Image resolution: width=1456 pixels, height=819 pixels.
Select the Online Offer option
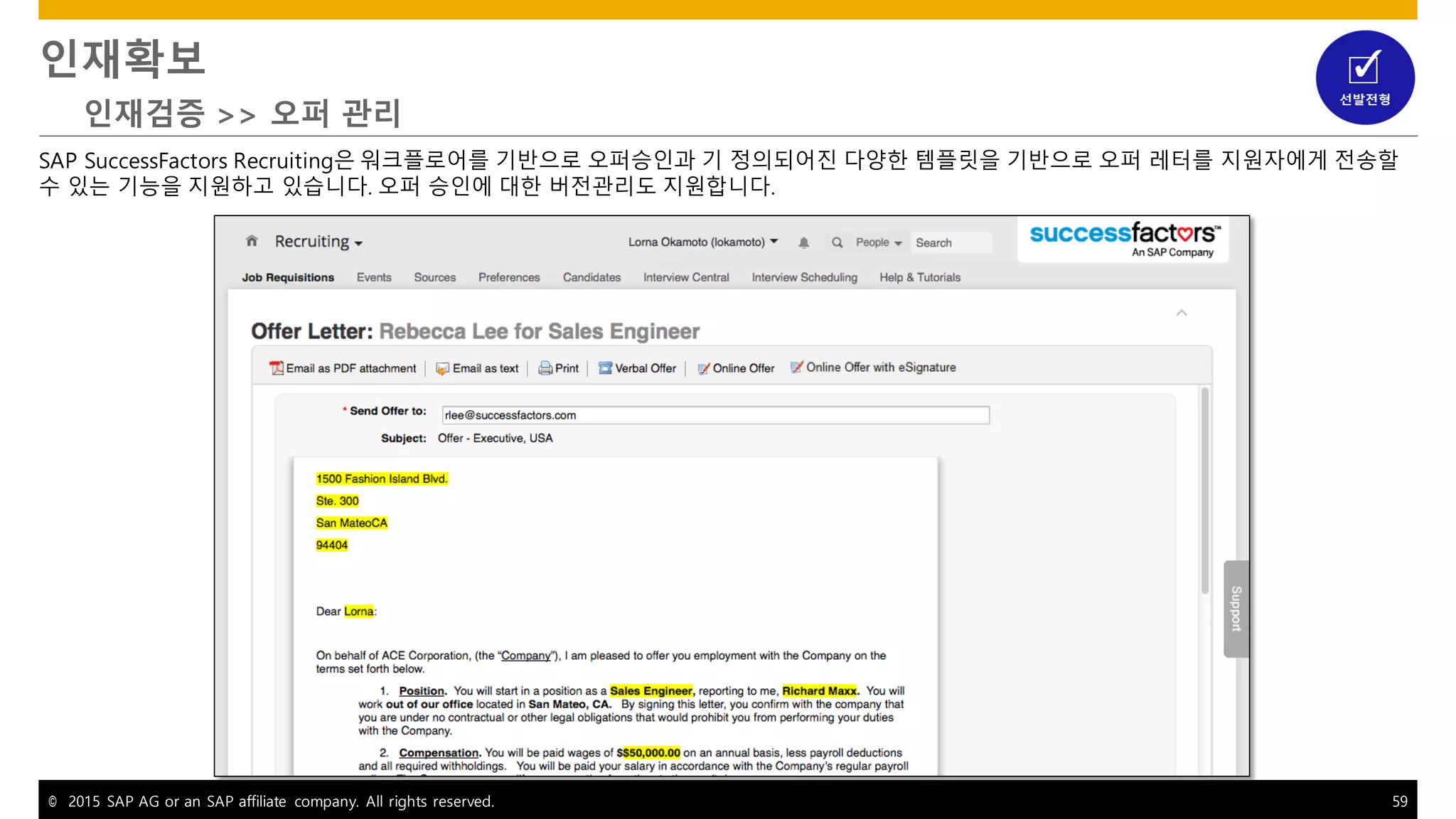[744, 368]
